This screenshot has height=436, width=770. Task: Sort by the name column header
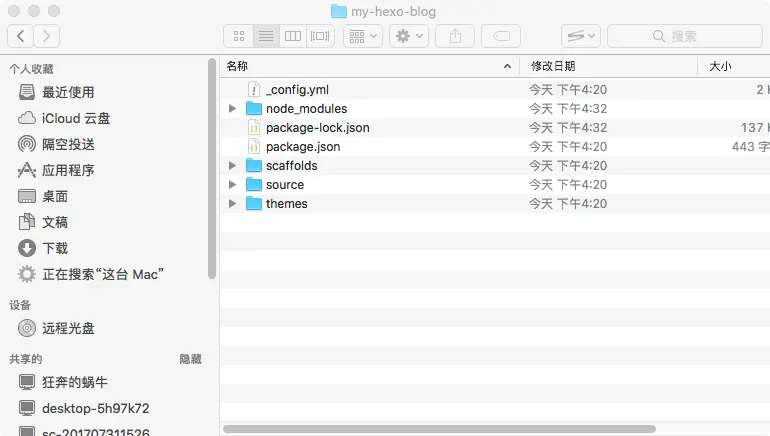(369, 66)
